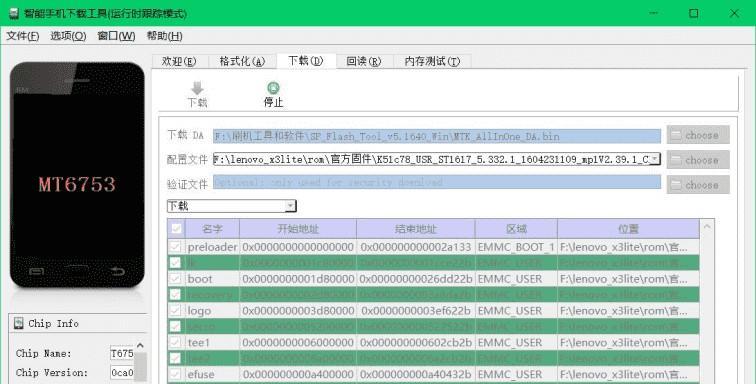The height and width of the screenshot is (384, 756).
Task: Switch to the 格式化(A) tab
Action: click(243, 61)
